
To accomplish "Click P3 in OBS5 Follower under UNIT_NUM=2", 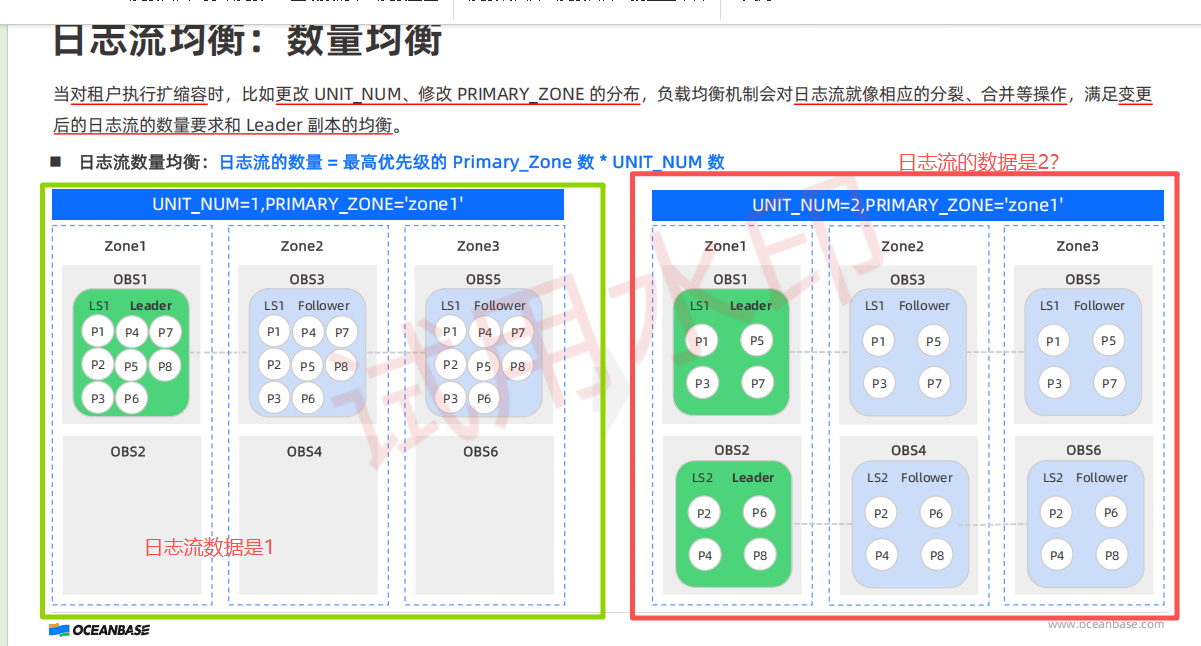I will [1052, 383].
